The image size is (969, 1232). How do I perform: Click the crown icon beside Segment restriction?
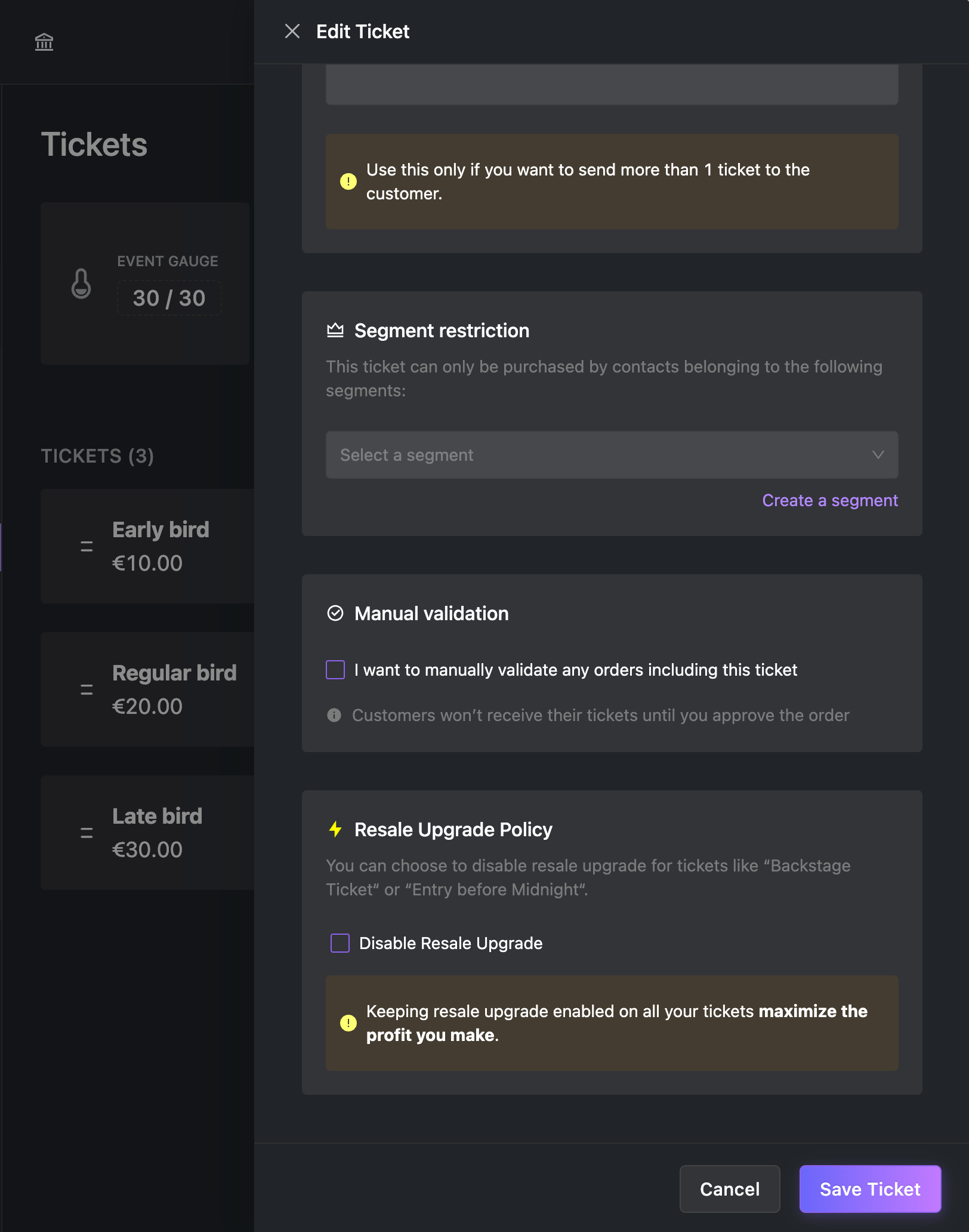[x=335, y=330]
